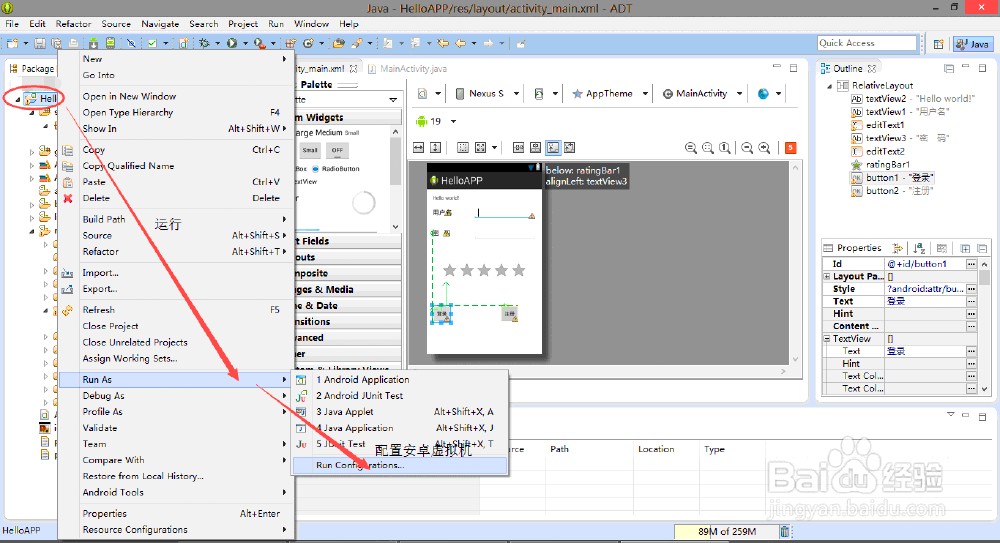Toggle Show Advanced Properties icon

(897, 248)
